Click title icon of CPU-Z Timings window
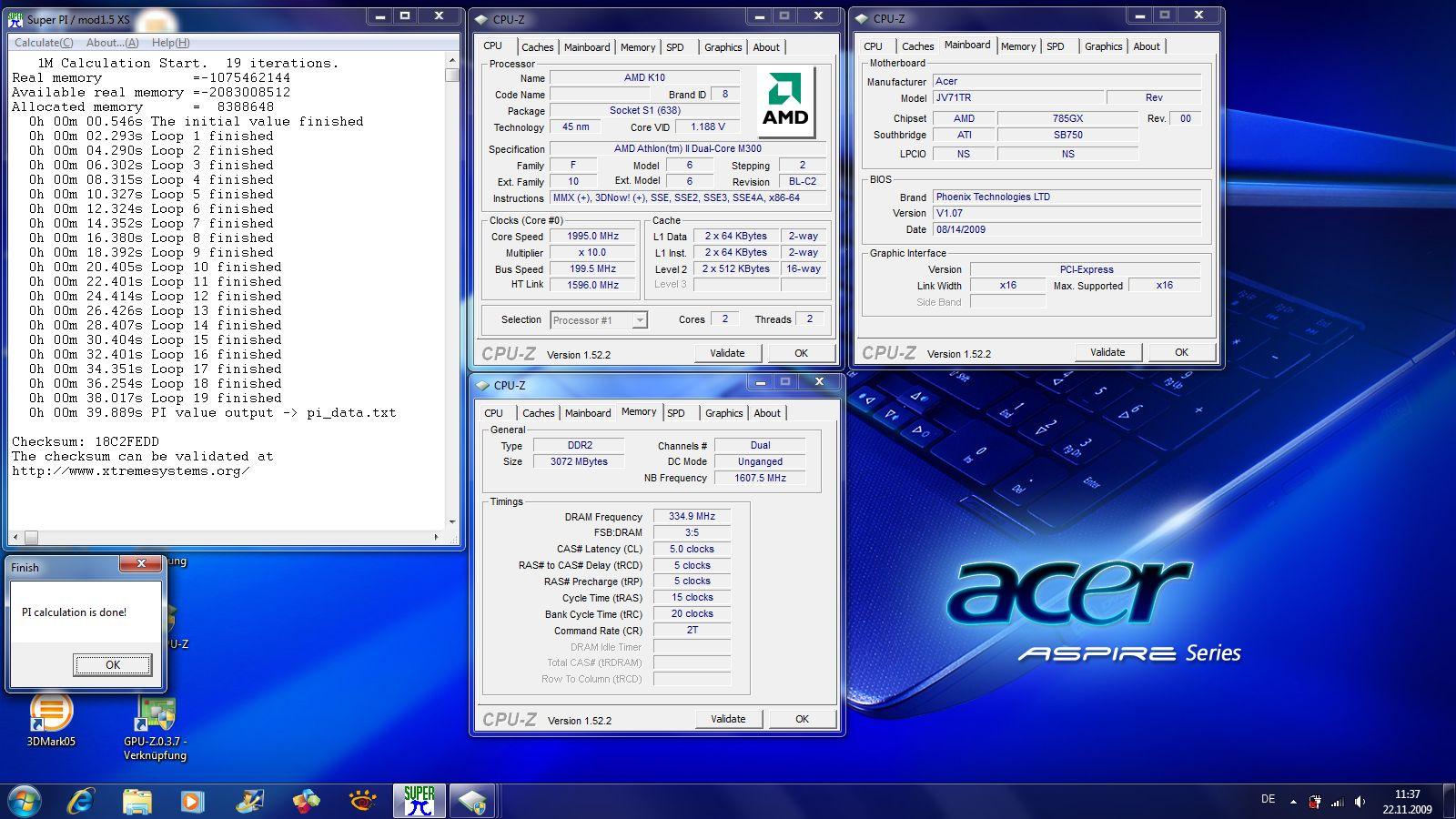The height and width of the screenshot is (819, 1456). 481,385
